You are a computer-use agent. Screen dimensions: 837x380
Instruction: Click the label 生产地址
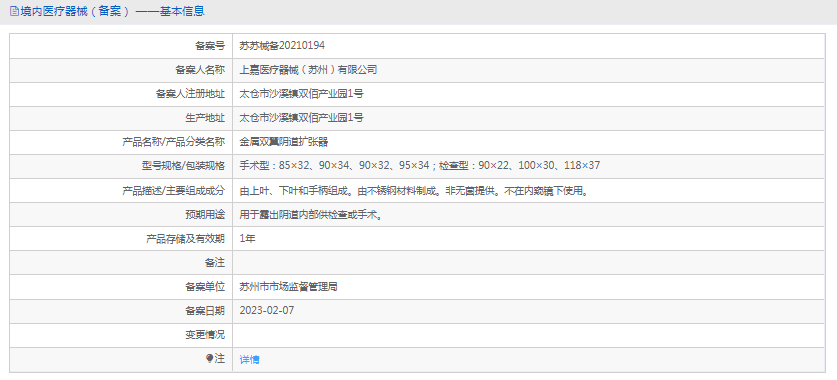coord(205,118)
